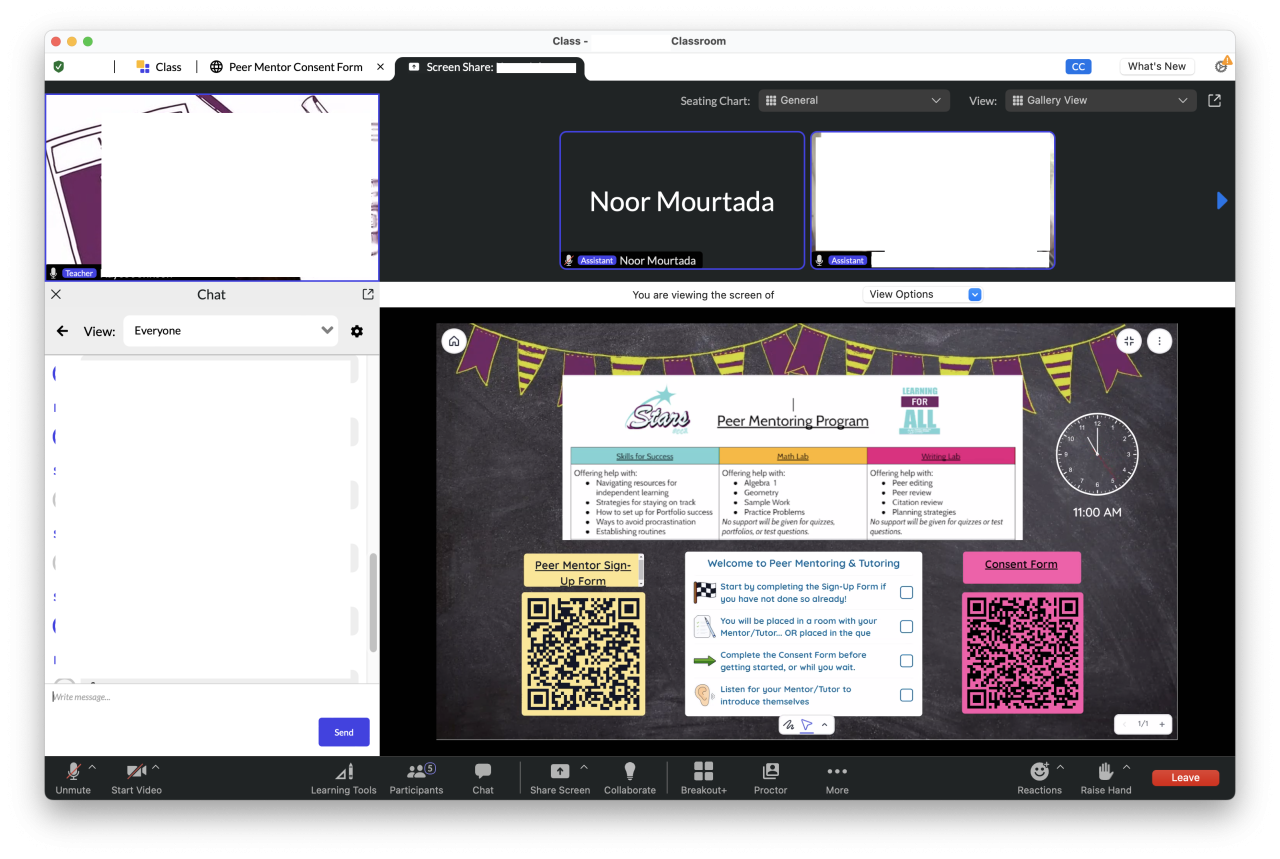Check the Consent Form step checkbox

coord(906,661)
